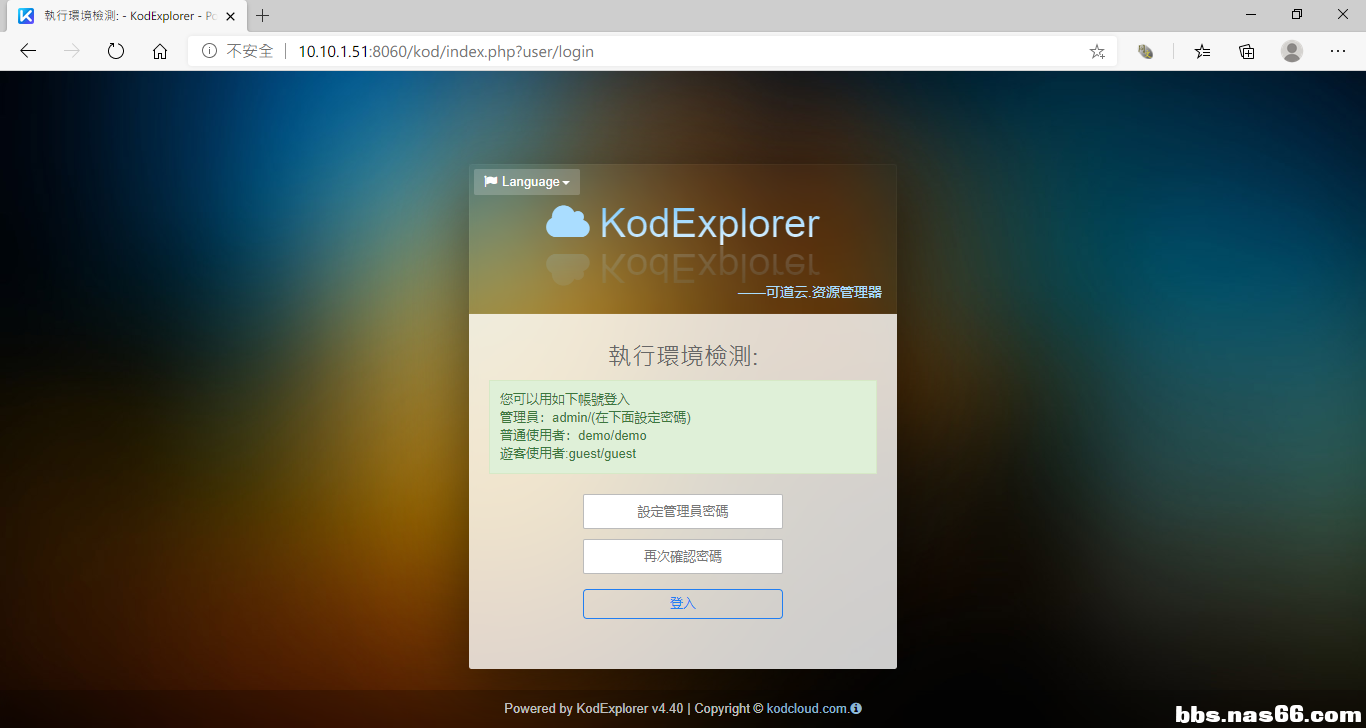Focus the 設定管理員密碼 password field
The width and height of the screenshot is (1366, 728).
[x=683, y=511]
